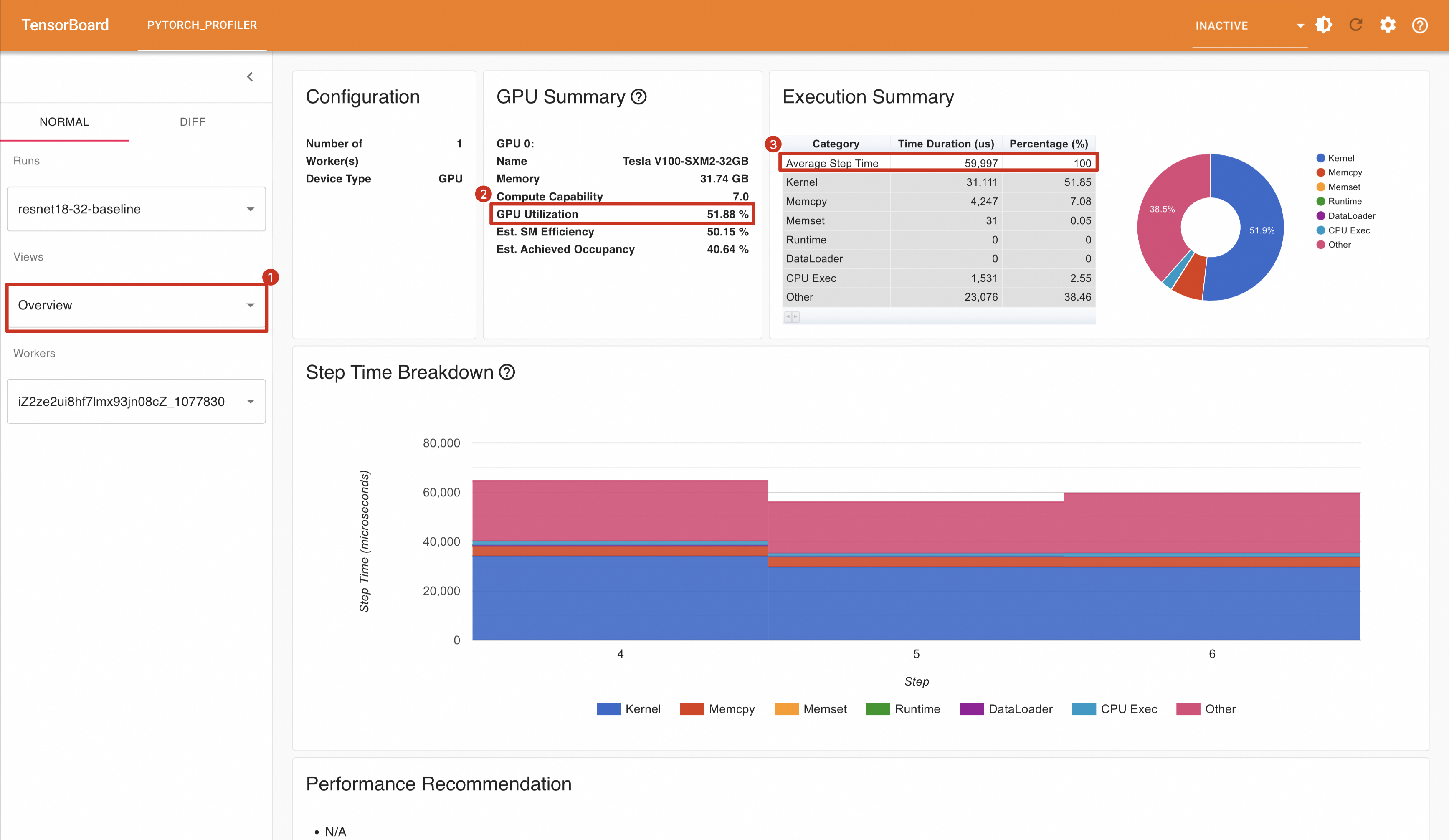Viewport: 1449px width, 840px height.
Task: Click the Performance Recommendation heading
Action: 438,784
